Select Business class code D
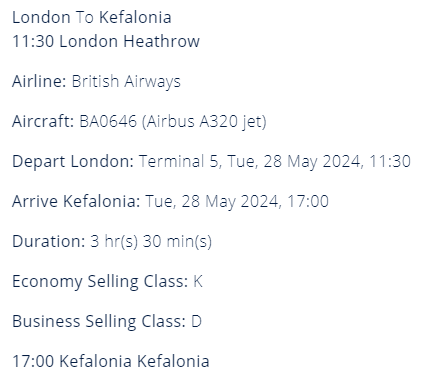The image size is (433, 390). point(196,321)
